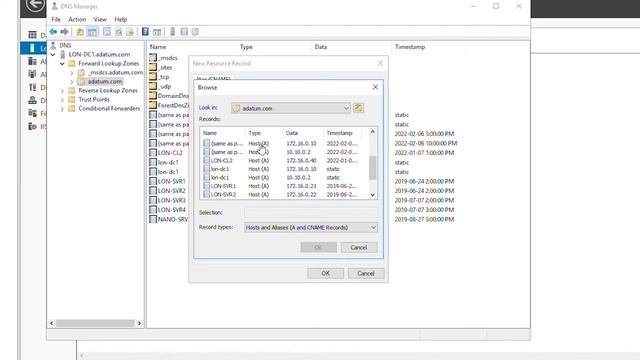Select the LON-SVR4 record in main list
Image resolution: width=640 pixels, height=360 pixels.
(x=168, y=210)
